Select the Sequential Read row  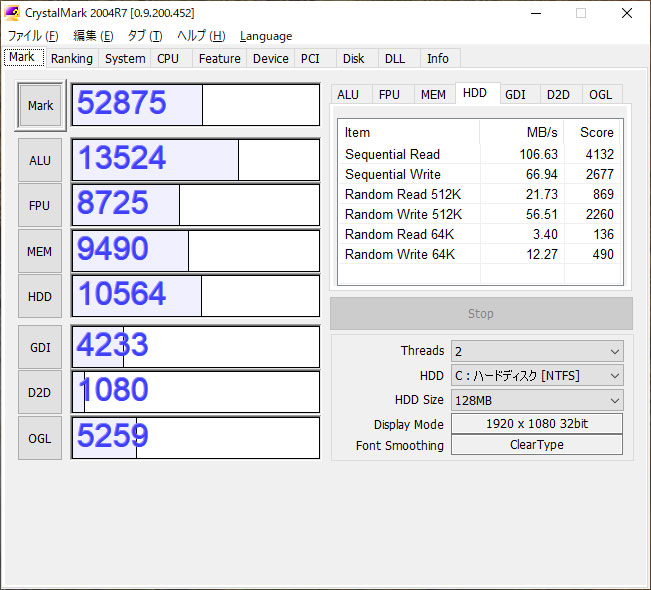pyautogui.click(x=480, y=154)
